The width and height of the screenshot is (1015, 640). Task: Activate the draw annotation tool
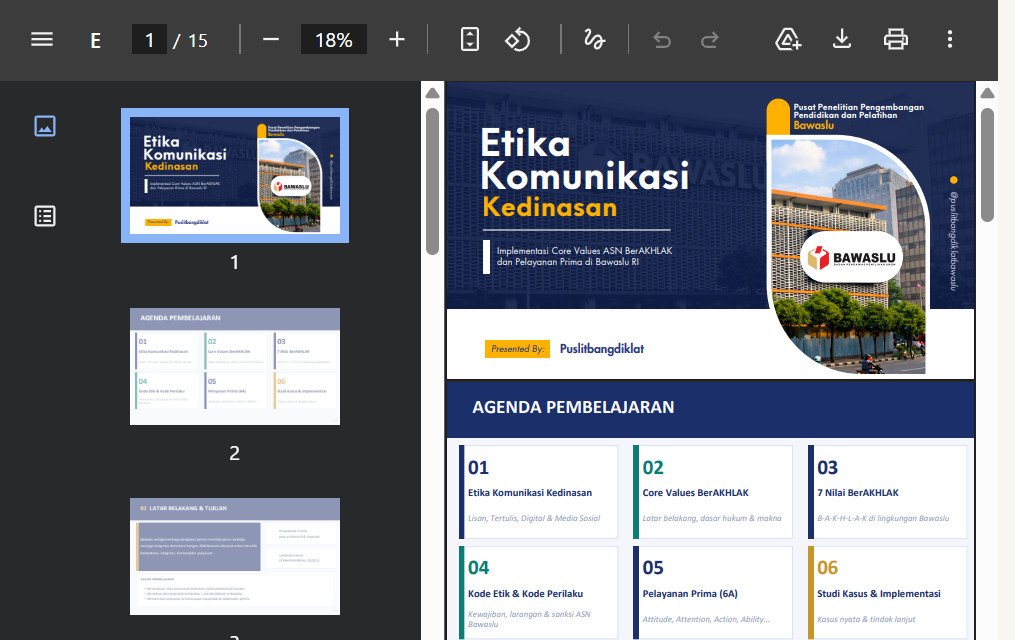[594, 39]
